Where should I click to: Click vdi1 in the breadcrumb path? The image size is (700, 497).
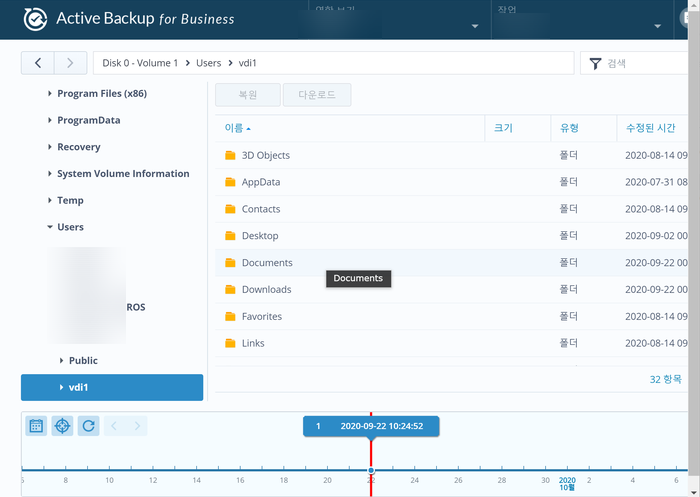(x=247, y=63)
